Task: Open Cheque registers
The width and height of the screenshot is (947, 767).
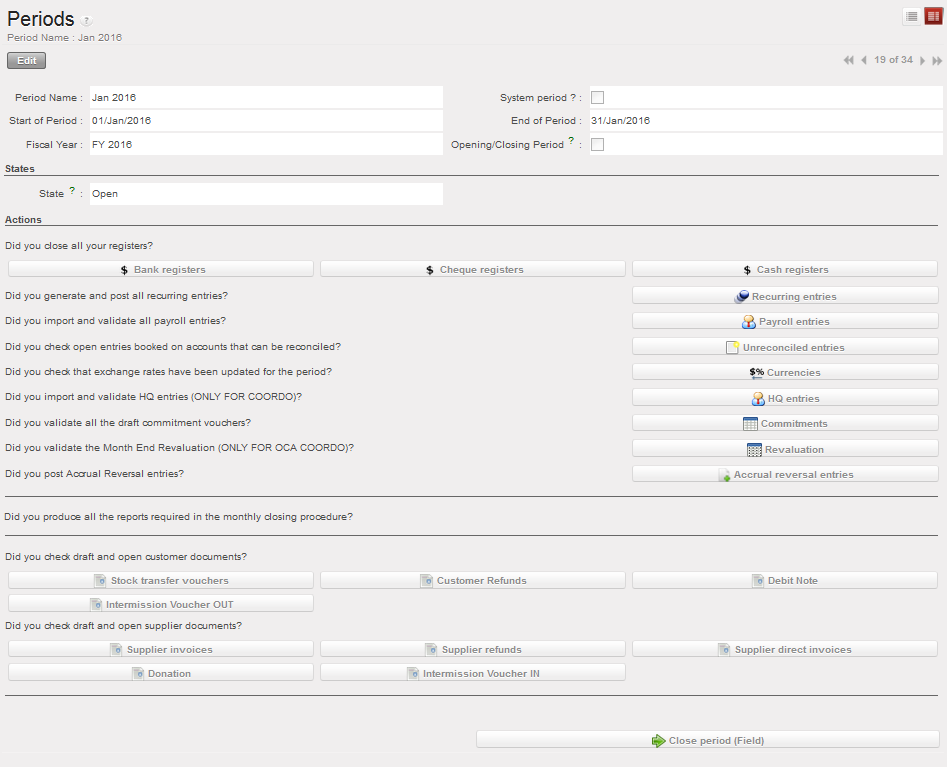Action: click(x=473, y=269)
